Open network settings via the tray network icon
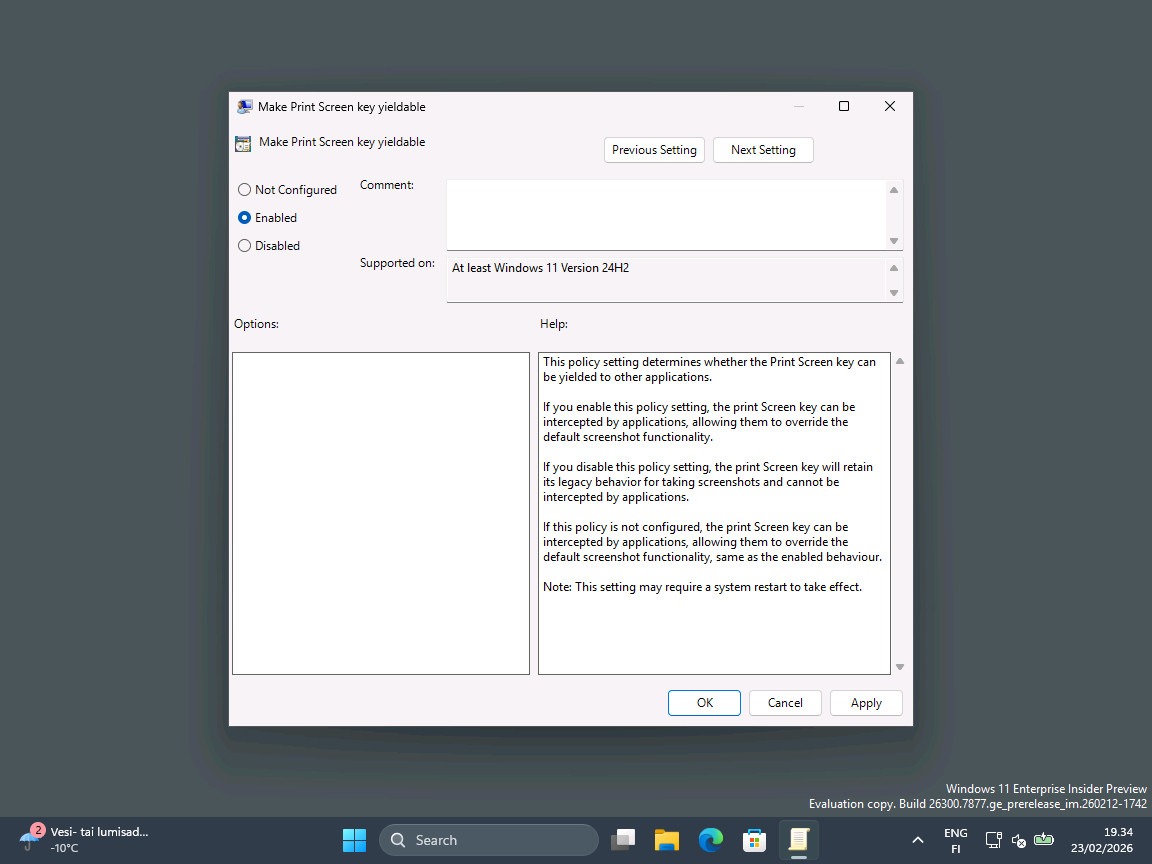Viewport: 1152px width, 864px height. click(x=992, y=841)
